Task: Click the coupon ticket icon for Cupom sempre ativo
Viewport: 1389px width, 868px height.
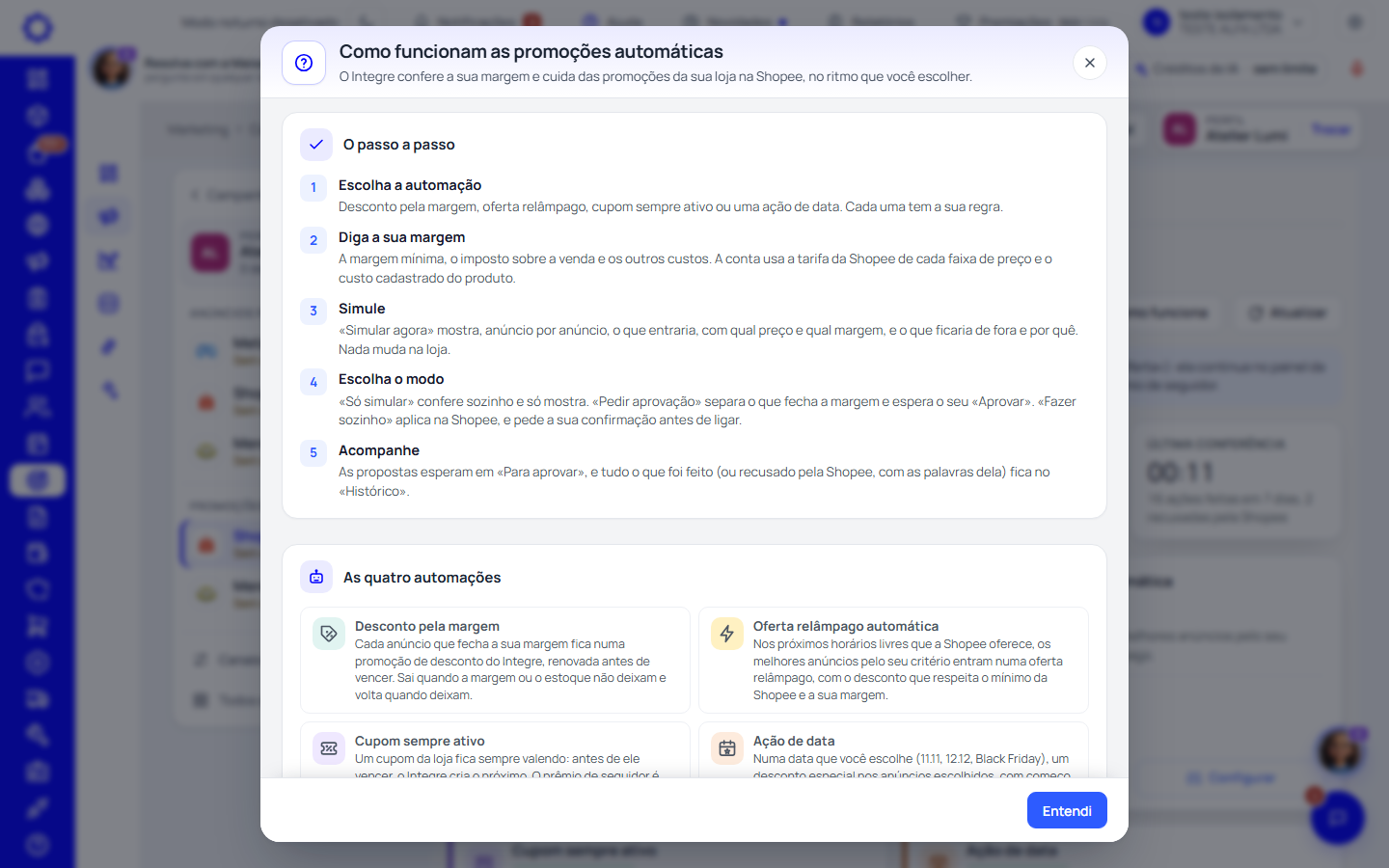Action: click(x=329, y=748)
